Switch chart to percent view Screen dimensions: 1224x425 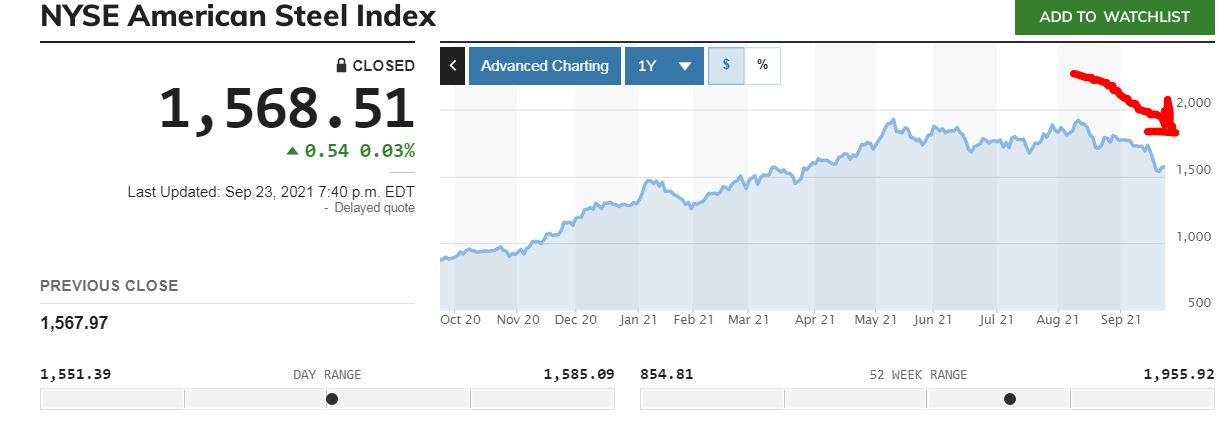point(762,65)
